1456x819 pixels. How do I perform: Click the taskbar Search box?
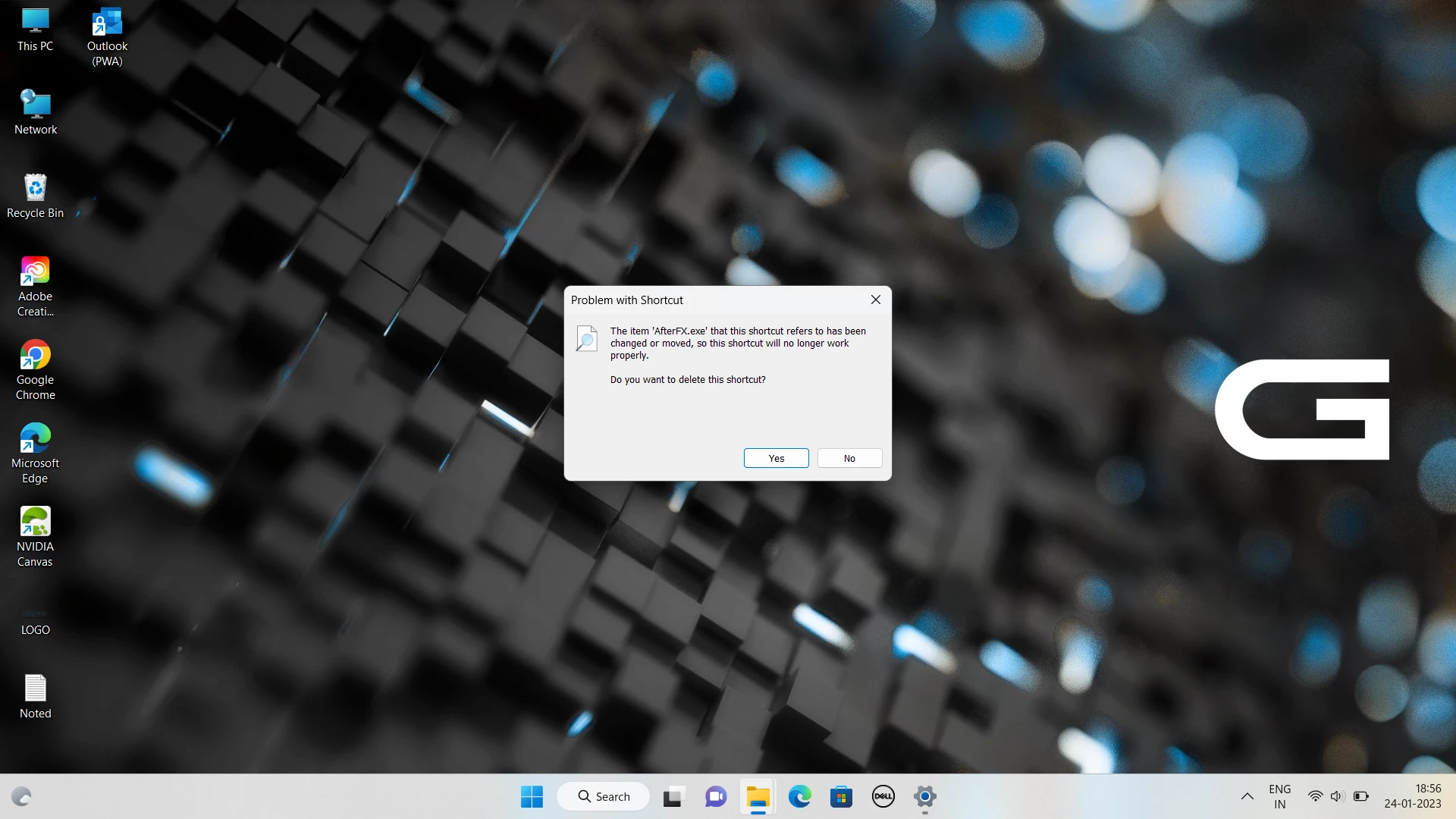click(604, 796)
